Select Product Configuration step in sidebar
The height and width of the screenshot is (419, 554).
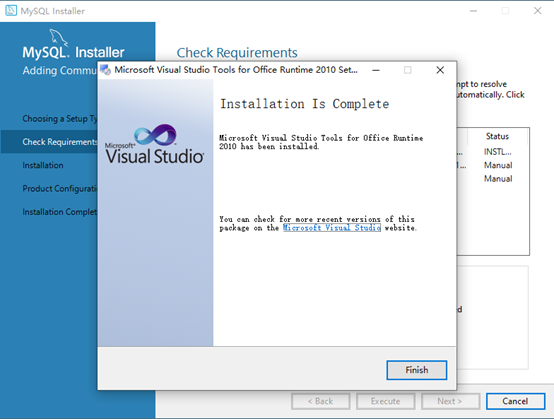click(60, 189)
